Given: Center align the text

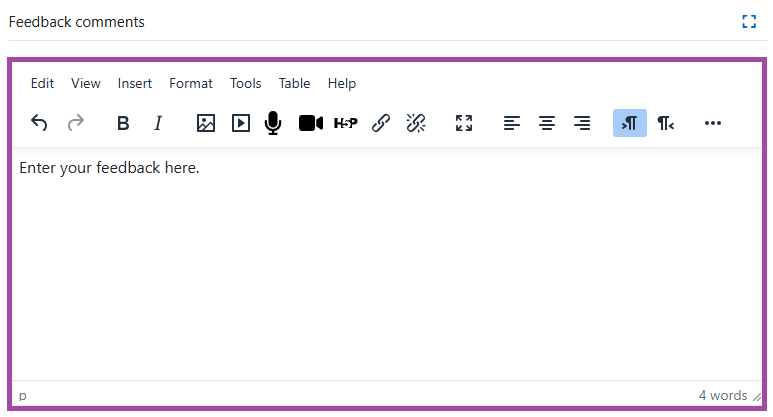Looking at the screenshot, I should pyautogui.click(x=547, y=123).
